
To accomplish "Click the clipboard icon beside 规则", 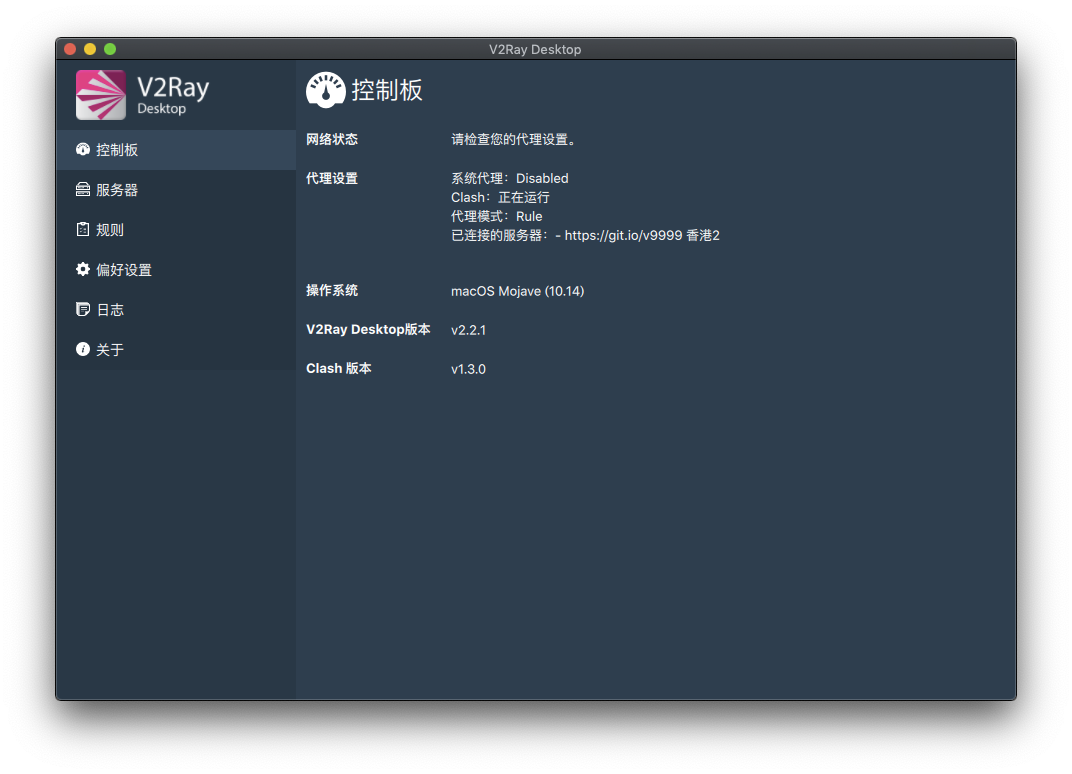I will (x=83, y=230).
